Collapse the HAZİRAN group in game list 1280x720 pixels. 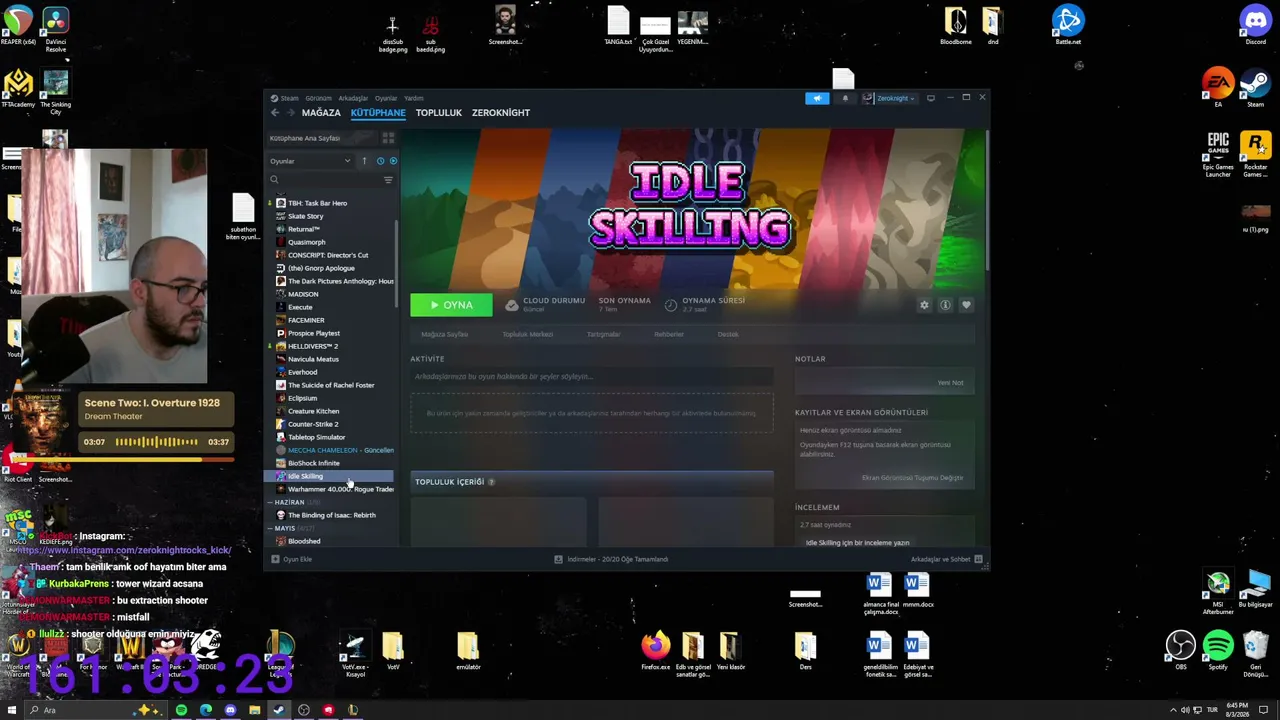pos(270,502)
